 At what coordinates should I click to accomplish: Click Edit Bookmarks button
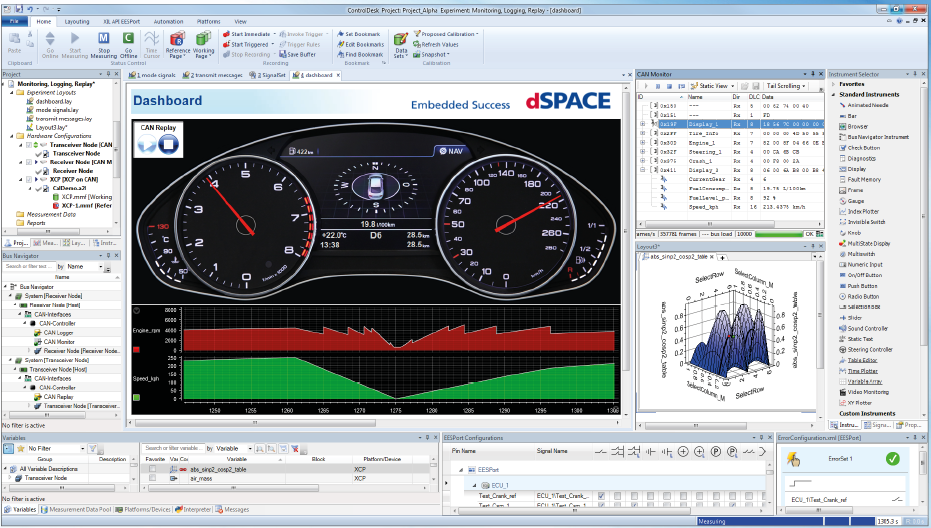pyautogui.click(x=360, y=45)
